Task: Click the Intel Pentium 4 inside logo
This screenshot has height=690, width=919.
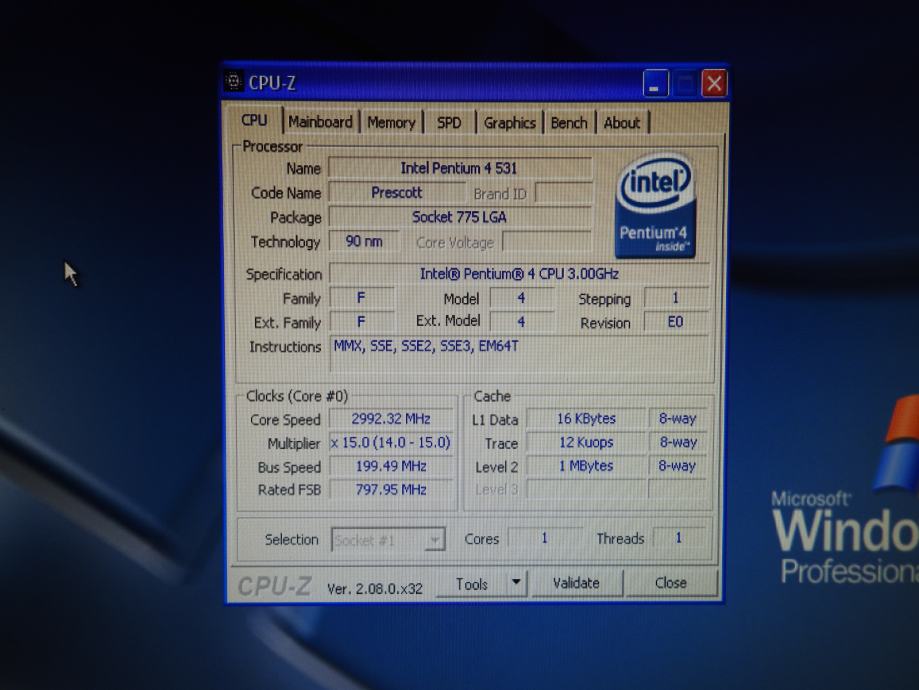Action: pyautogui.click(x=655, y=205)
